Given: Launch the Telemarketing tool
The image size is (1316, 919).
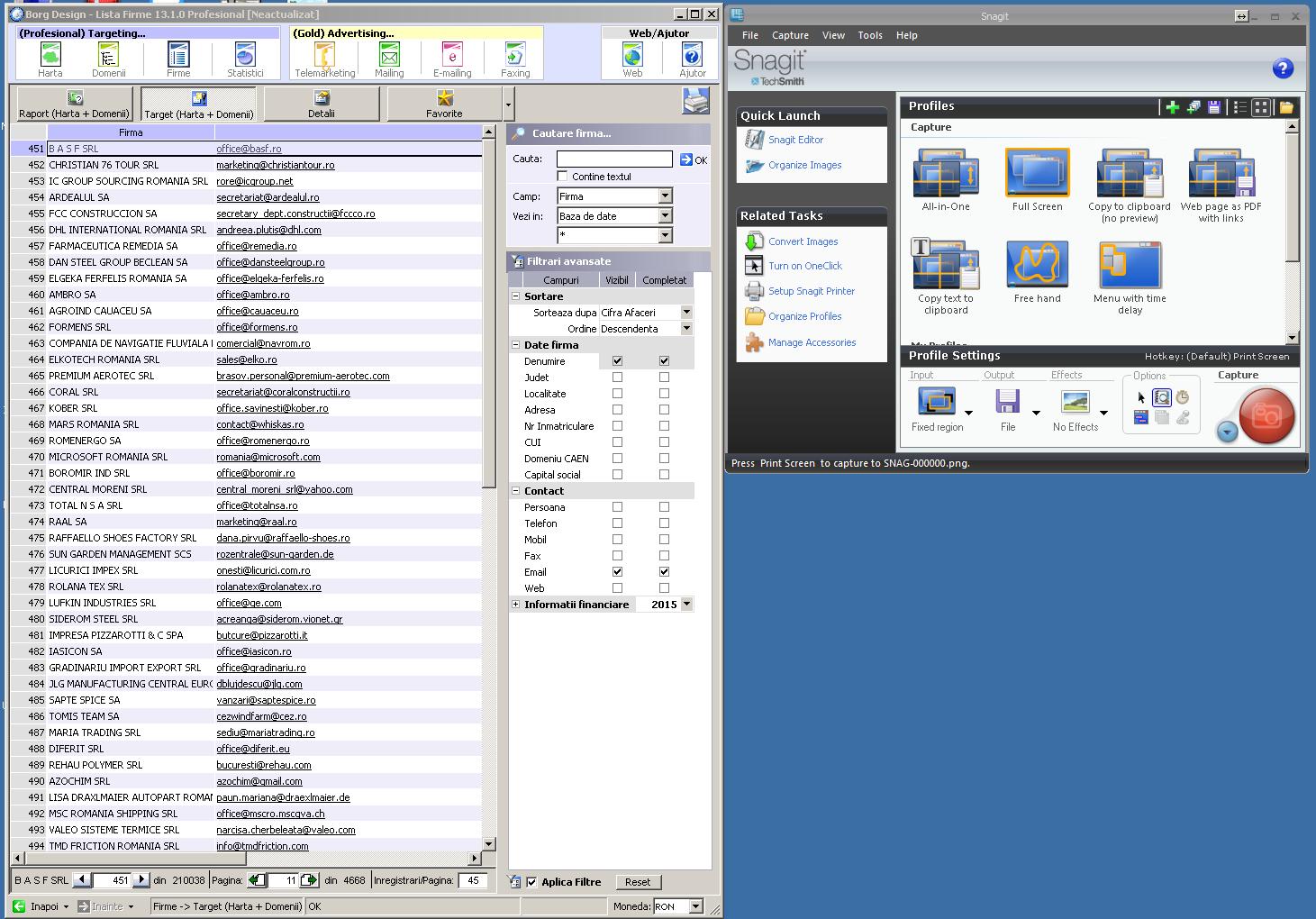Looking at the screenshot, I should pyautogui.click(x=324, y=59).
